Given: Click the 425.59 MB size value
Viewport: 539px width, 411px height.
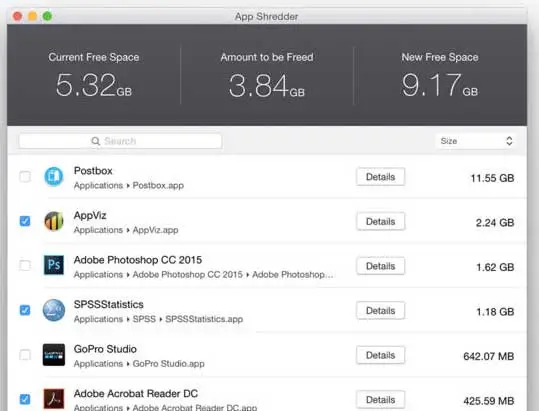Looking at the screenshot, I should click(x=489, y=401).
